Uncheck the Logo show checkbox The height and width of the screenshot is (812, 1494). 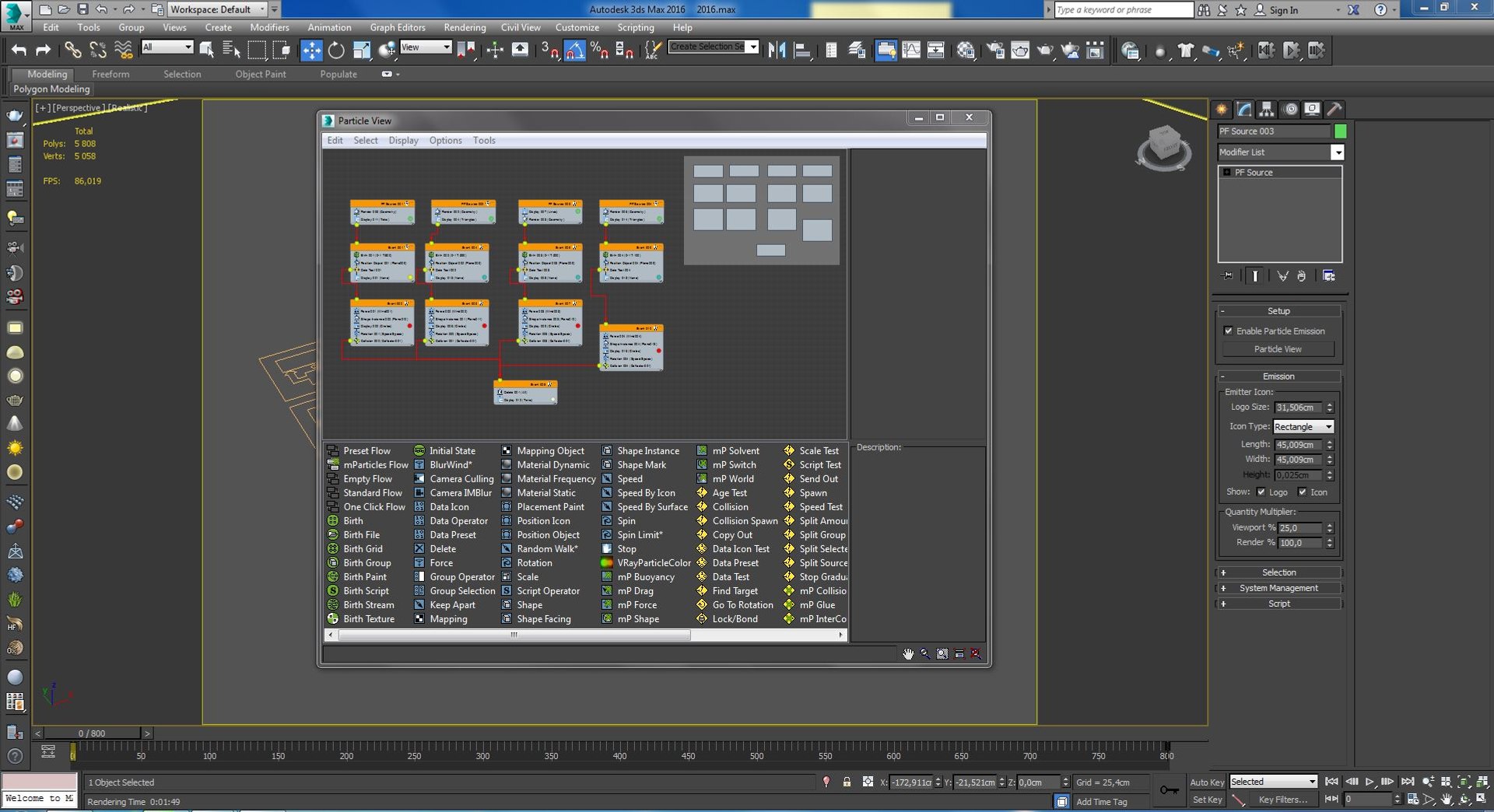pos(1261,492)
